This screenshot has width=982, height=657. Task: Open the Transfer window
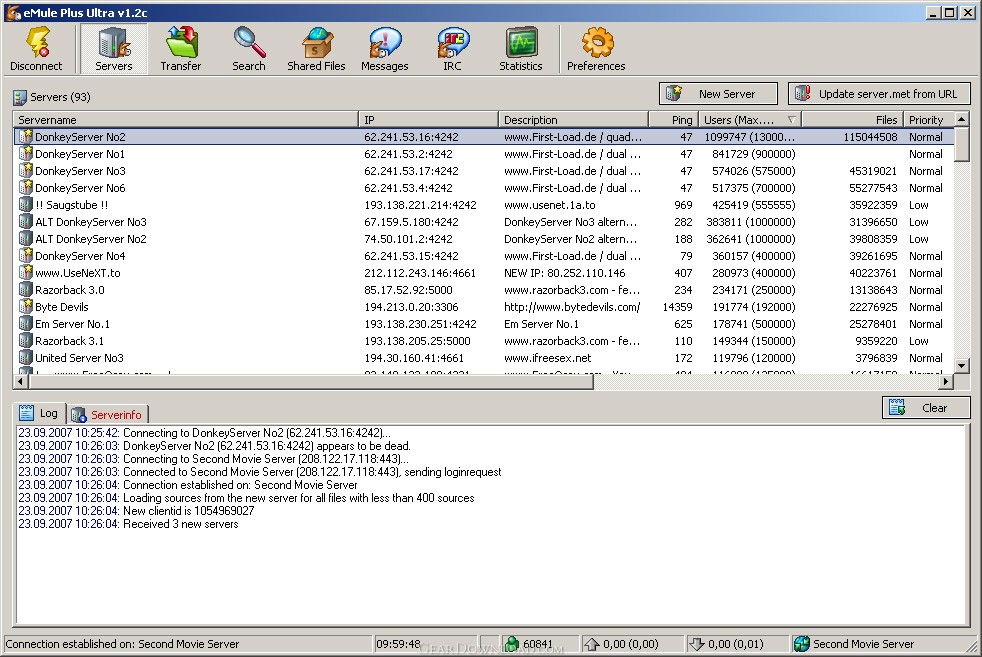181,49
